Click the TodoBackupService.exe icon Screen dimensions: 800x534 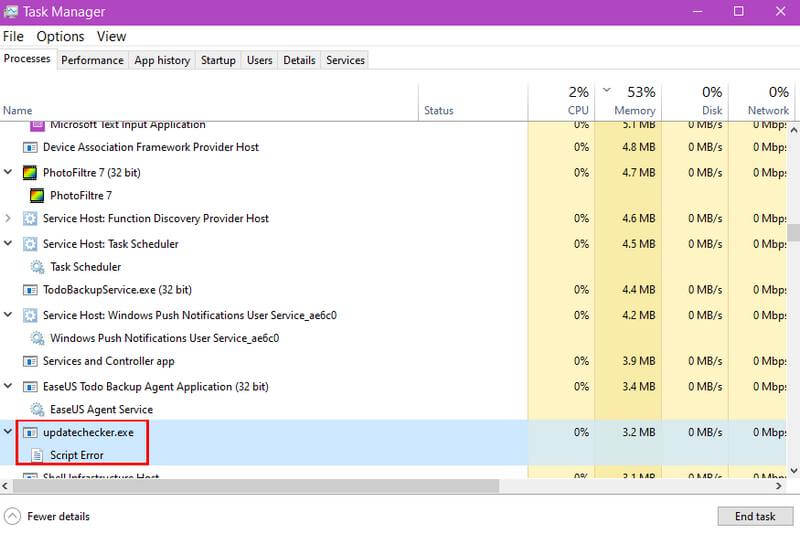click(30, 290)
